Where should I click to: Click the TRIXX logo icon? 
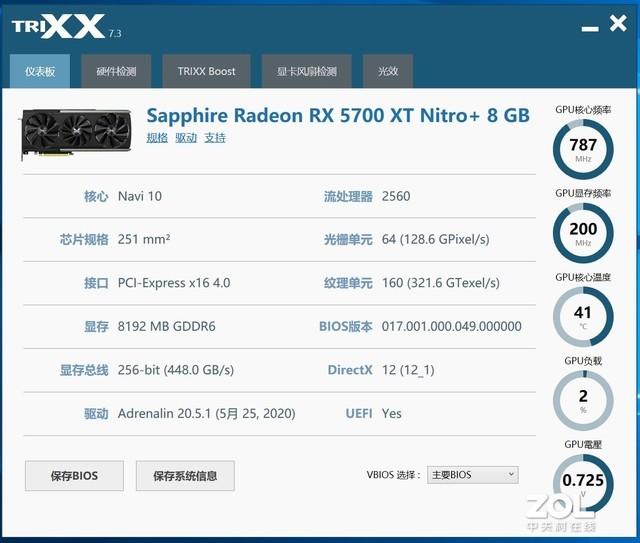tap(58, 26)
